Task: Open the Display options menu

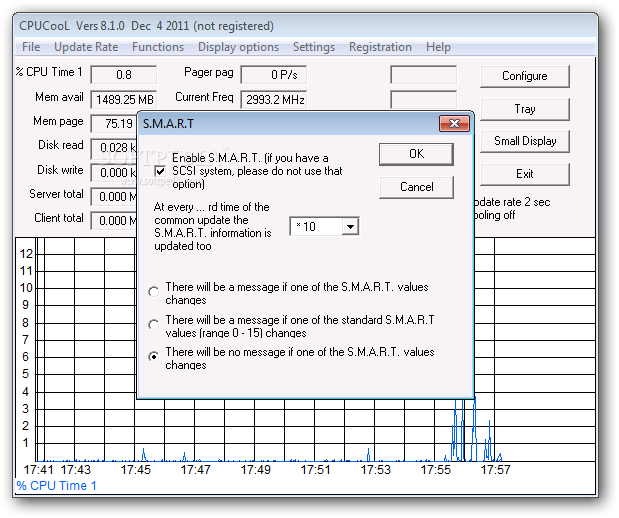Action: point(238,47)
